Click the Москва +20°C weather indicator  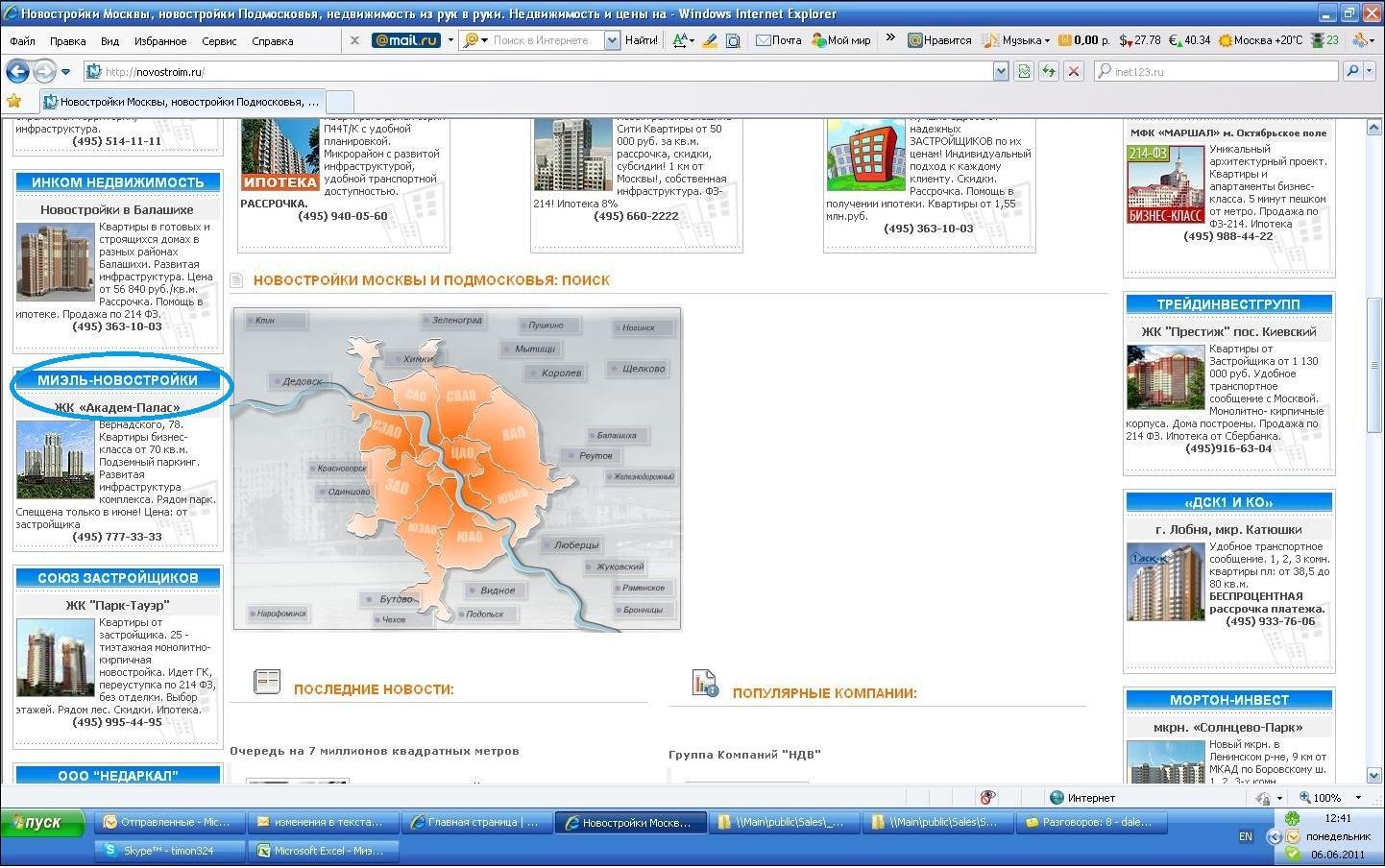[1260, 40]
